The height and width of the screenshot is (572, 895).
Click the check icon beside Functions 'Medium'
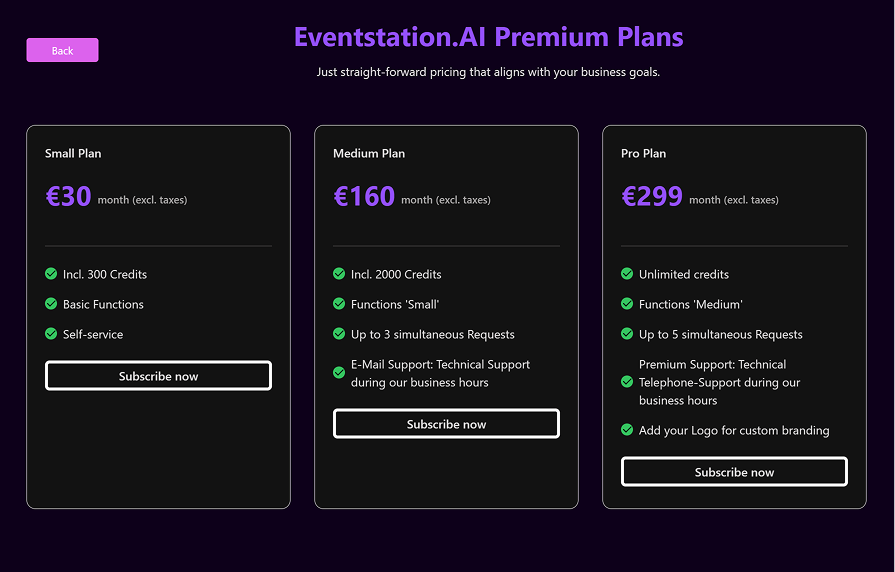coord(627,304)
